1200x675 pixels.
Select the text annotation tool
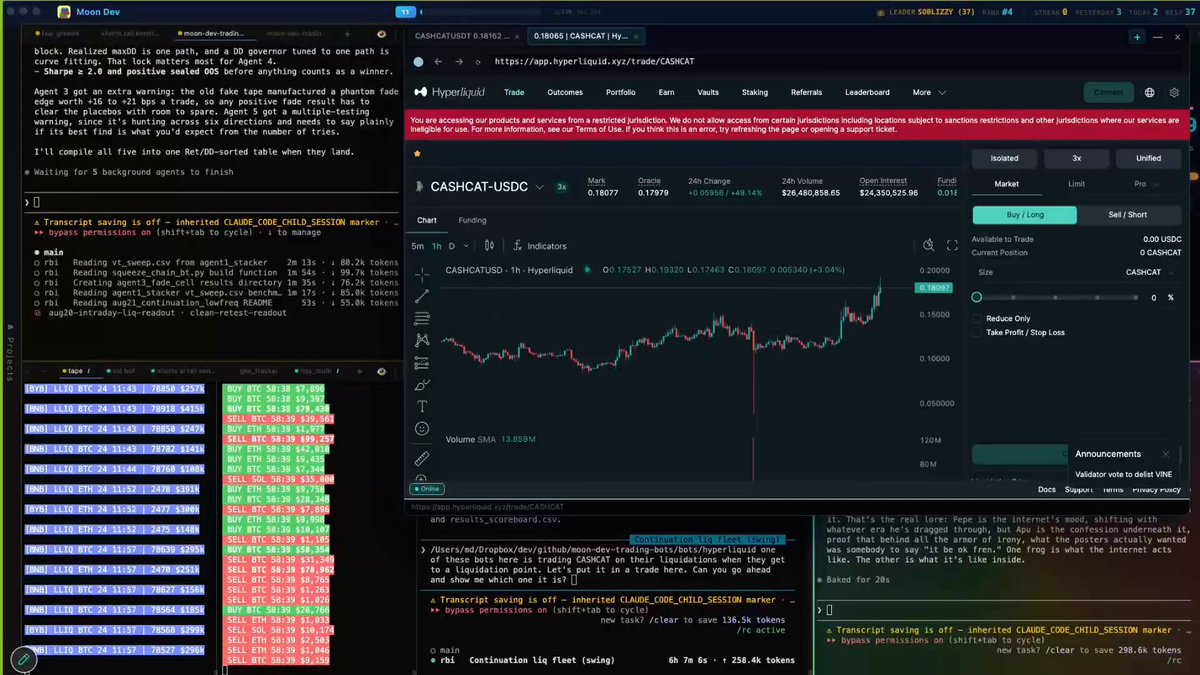[x=422, y=406]
